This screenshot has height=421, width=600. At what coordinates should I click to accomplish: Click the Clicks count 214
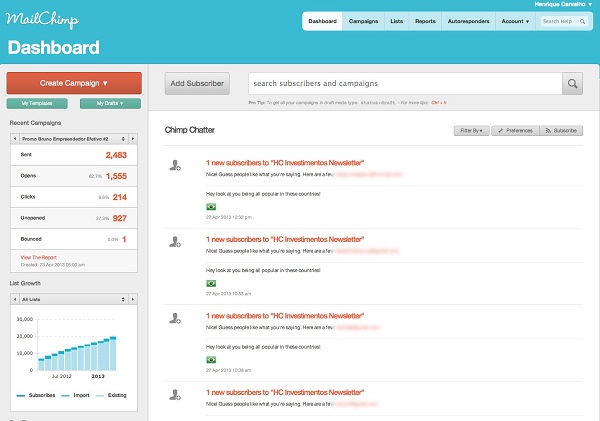coord(119,197)
